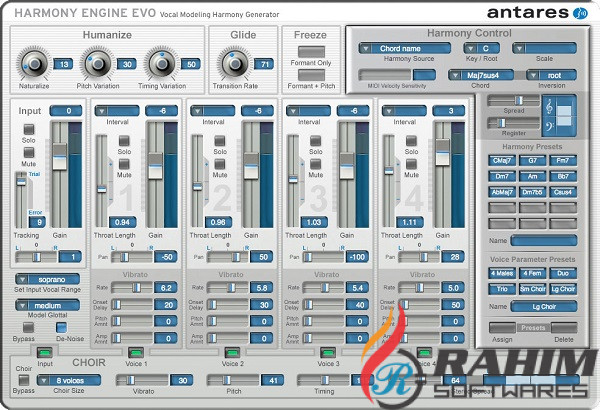Open the Choir Size dropdown
The width and height of the screenshot is (600, 410).
pos(69,380)
